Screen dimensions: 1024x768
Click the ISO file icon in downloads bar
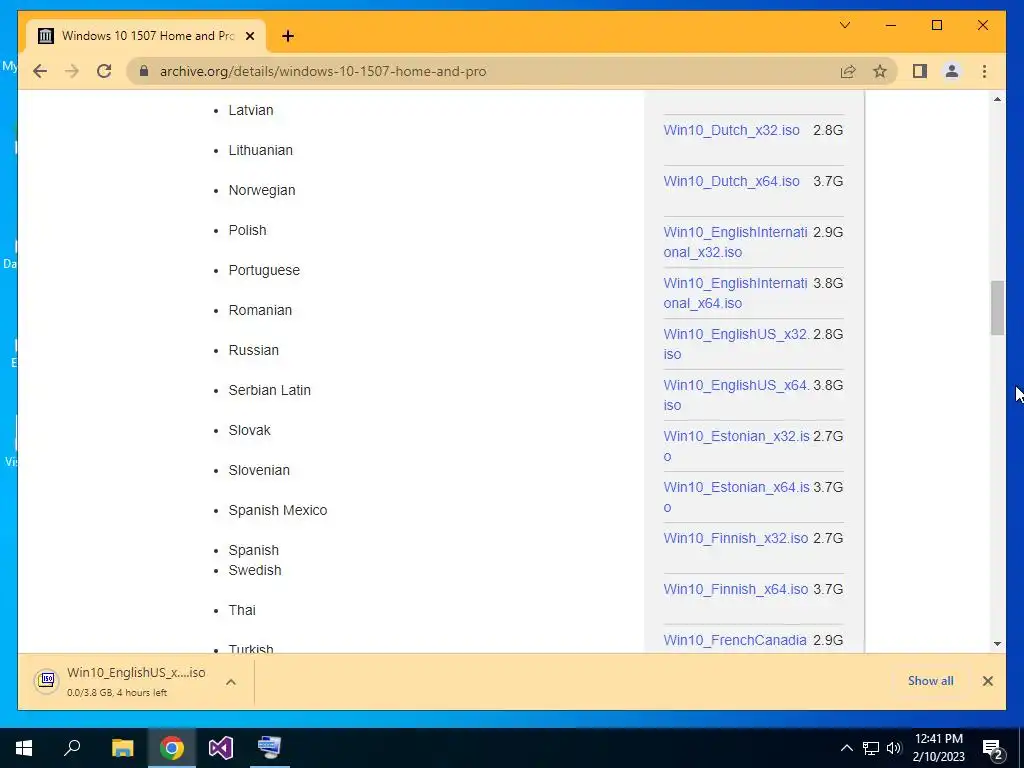pyautogui.click(x=47, y=680)
